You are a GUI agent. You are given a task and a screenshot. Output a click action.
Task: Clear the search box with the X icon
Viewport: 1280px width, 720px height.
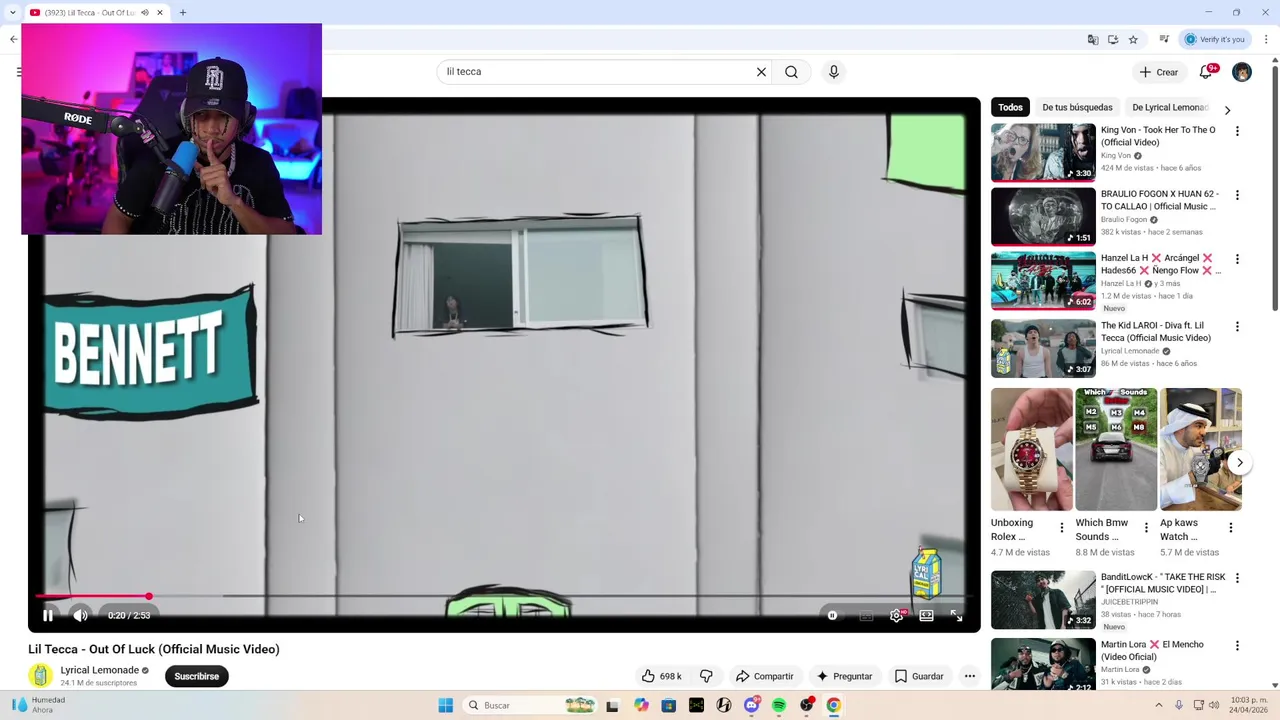[x=761, y=72]
